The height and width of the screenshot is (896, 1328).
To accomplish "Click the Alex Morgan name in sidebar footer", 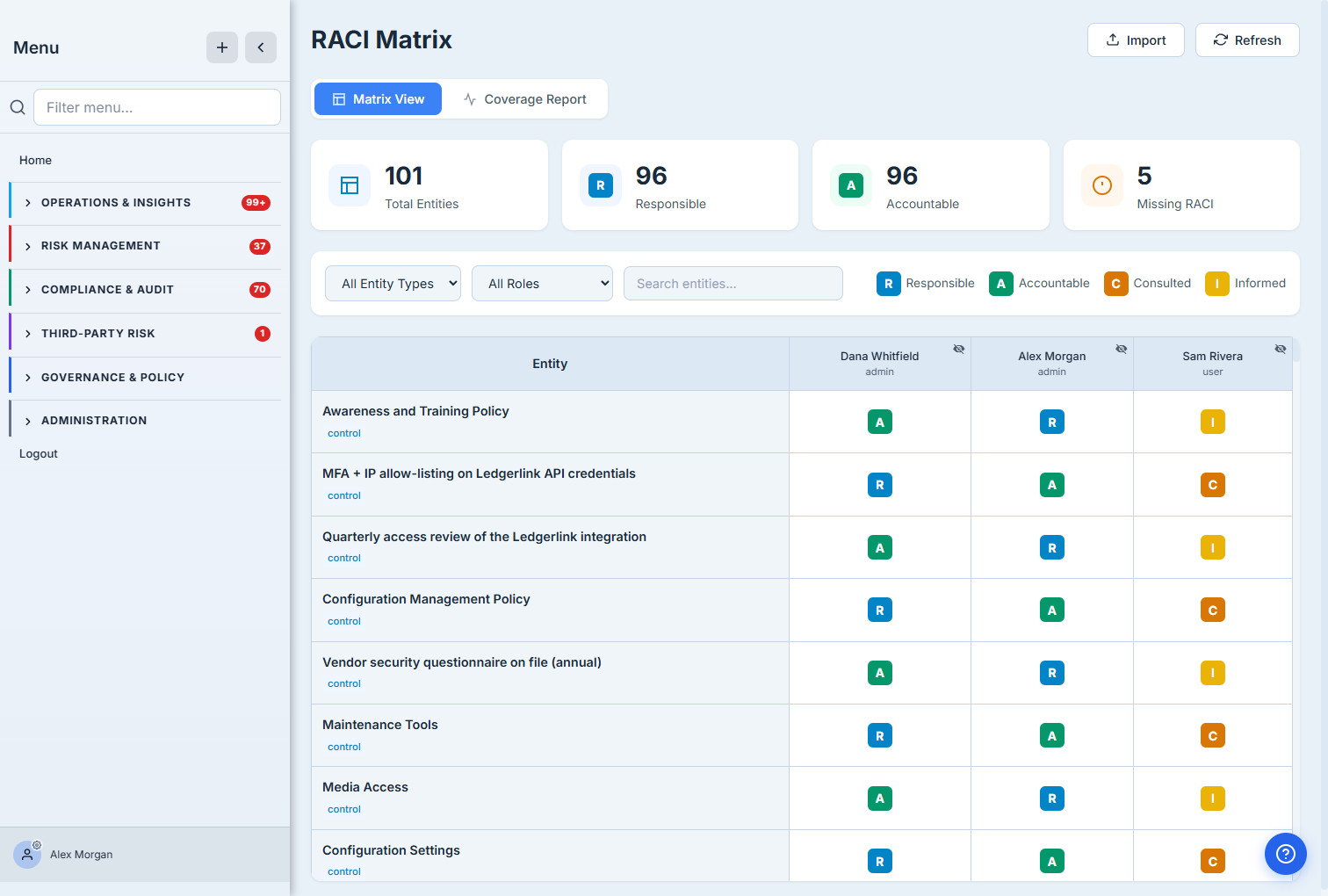I will coord(81,855).
